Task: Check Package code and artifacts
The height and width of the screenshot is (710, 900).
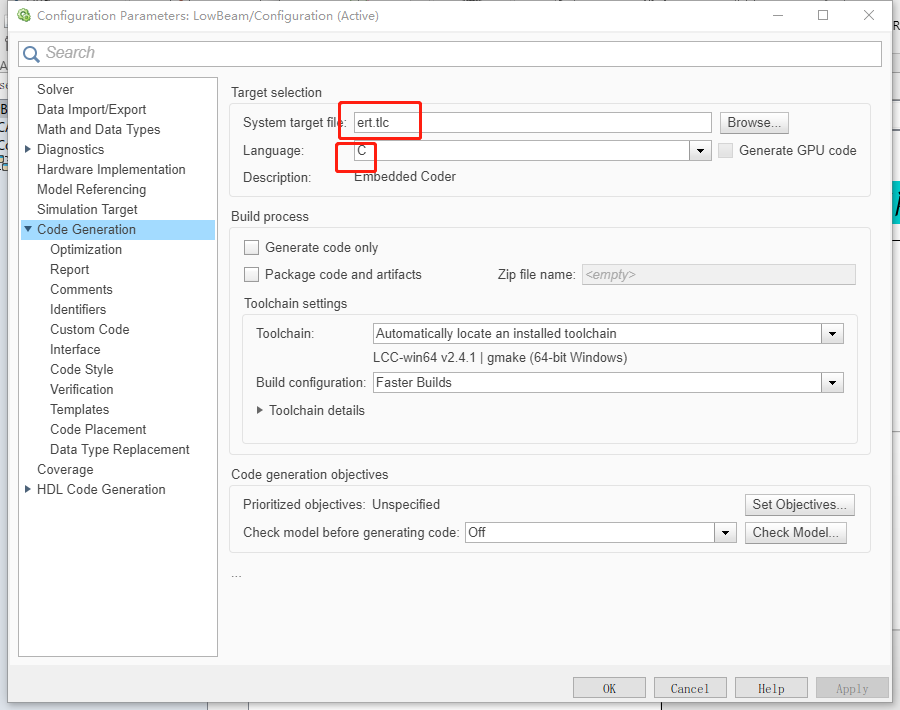Action: (x=252, y=275)
